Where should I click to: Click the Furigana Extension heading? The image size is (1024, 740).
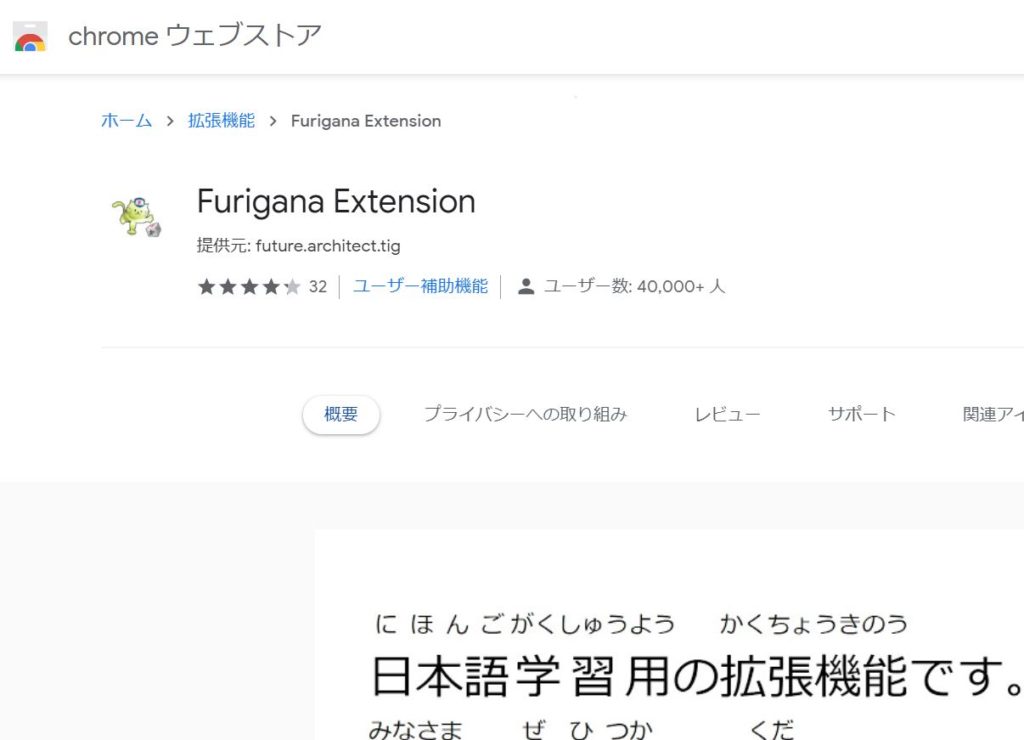coord(336,201)
